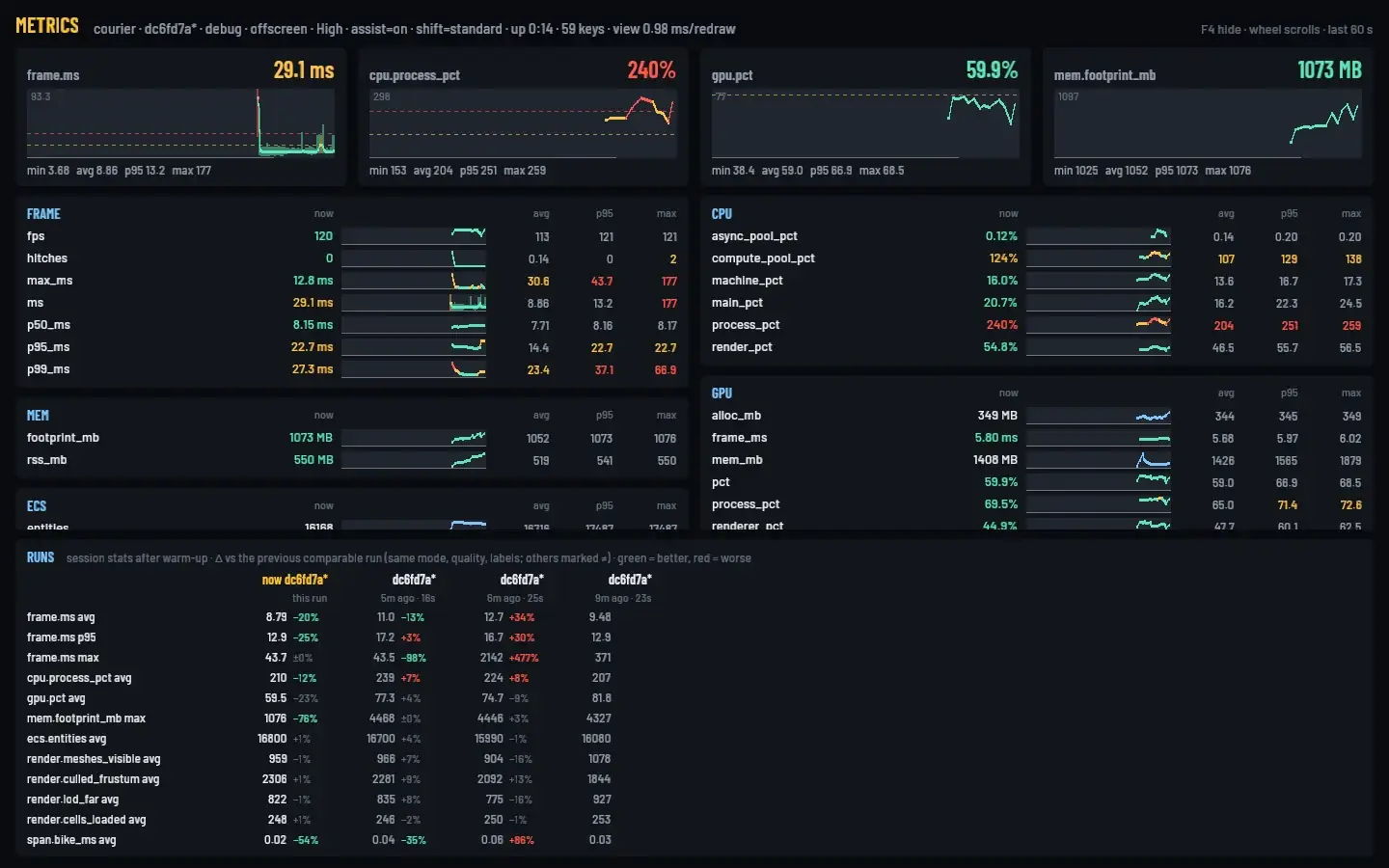The image size is (1389, 868).
Task: Click the RUNS section header
Action: (41, 557)
